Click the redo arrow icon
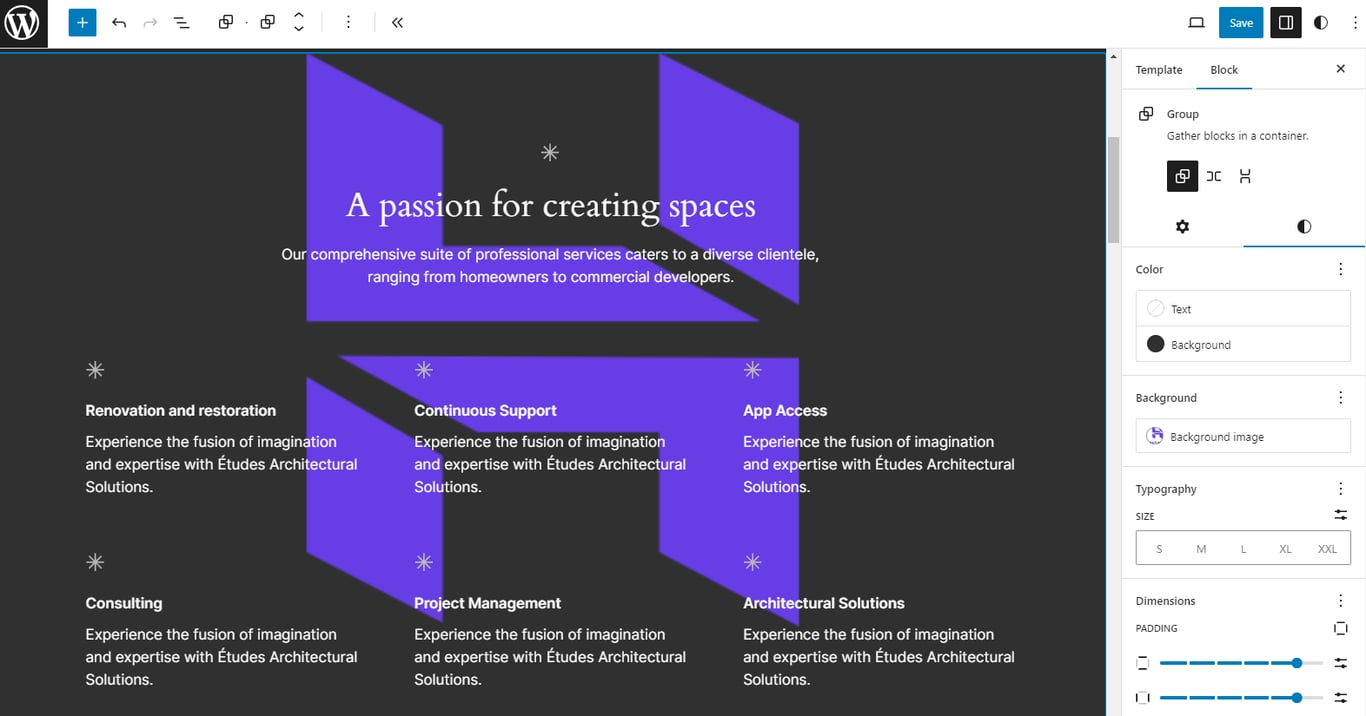The image size is (1366, 716). 149,22
